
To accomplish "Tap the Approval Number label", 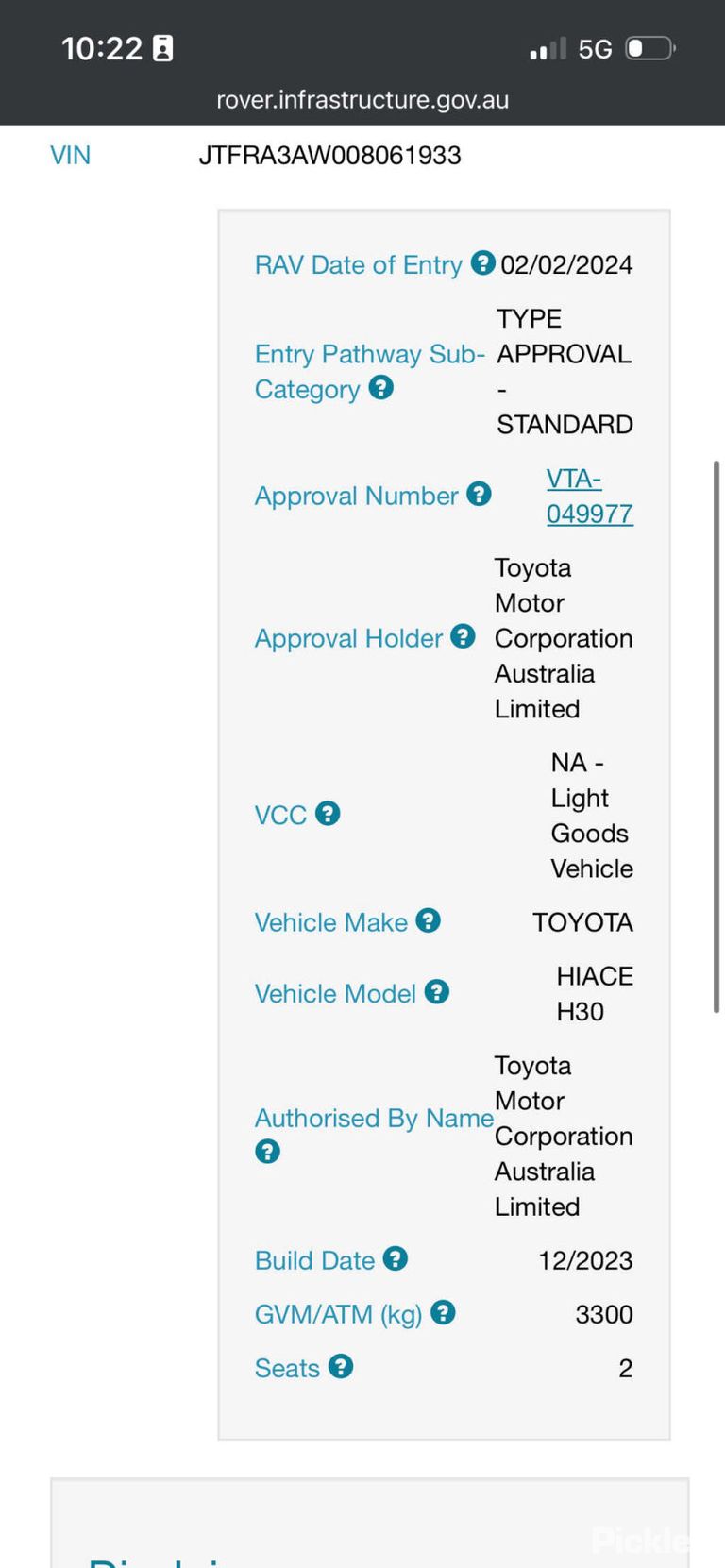I will tap(356, 496).
